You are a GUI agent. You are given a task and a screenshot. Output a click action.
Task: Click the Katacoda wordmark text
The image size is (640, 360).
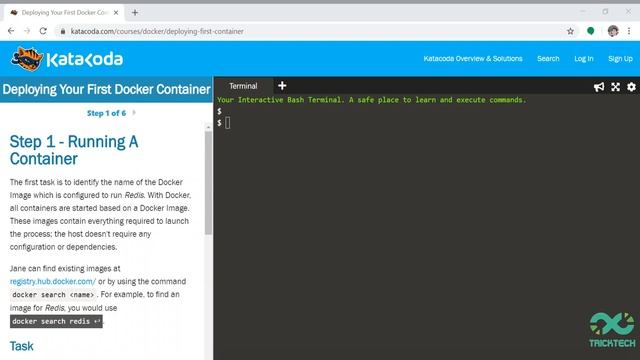point(84,59)
